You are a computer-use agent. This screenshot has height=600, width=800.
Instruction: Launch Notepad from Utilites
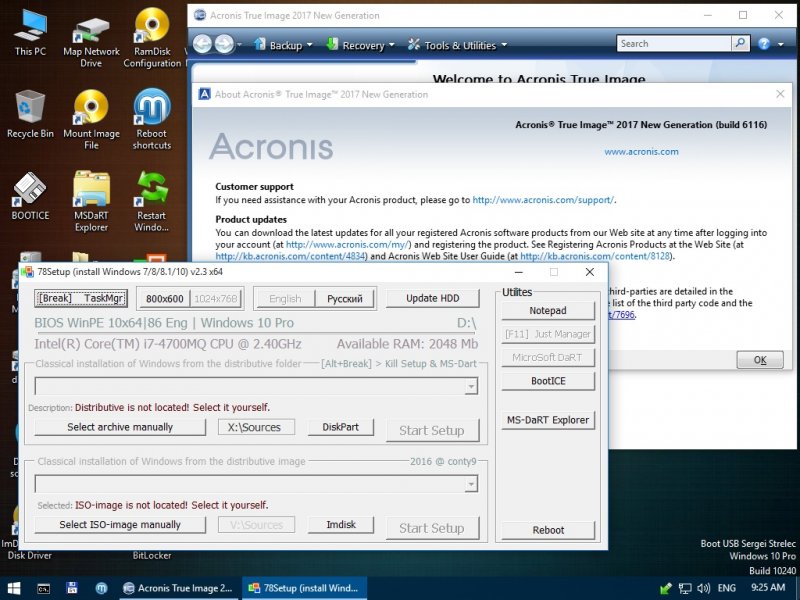tap(548, 311)
